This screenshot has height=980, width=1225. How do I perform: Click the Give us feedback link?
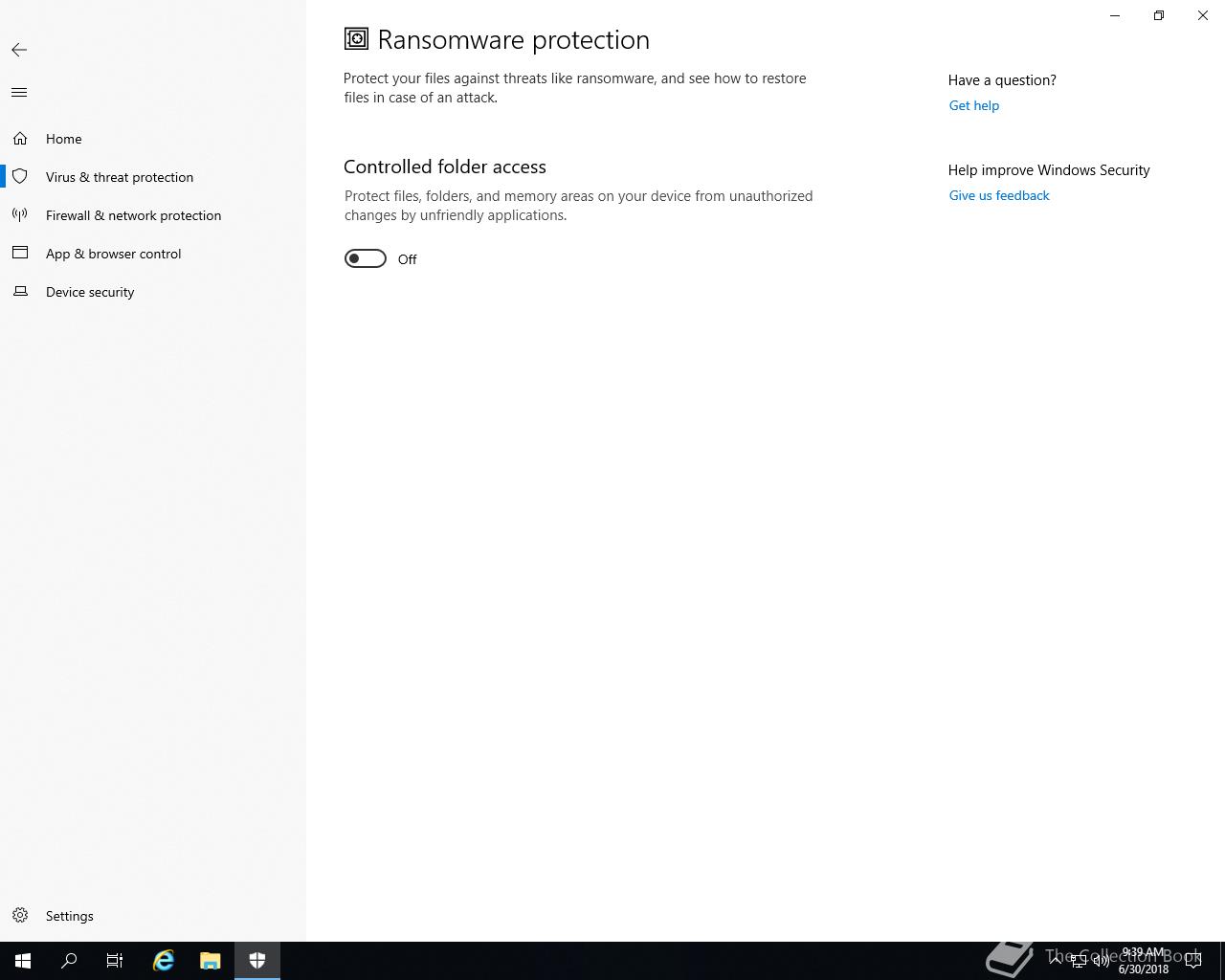point(999,195)
